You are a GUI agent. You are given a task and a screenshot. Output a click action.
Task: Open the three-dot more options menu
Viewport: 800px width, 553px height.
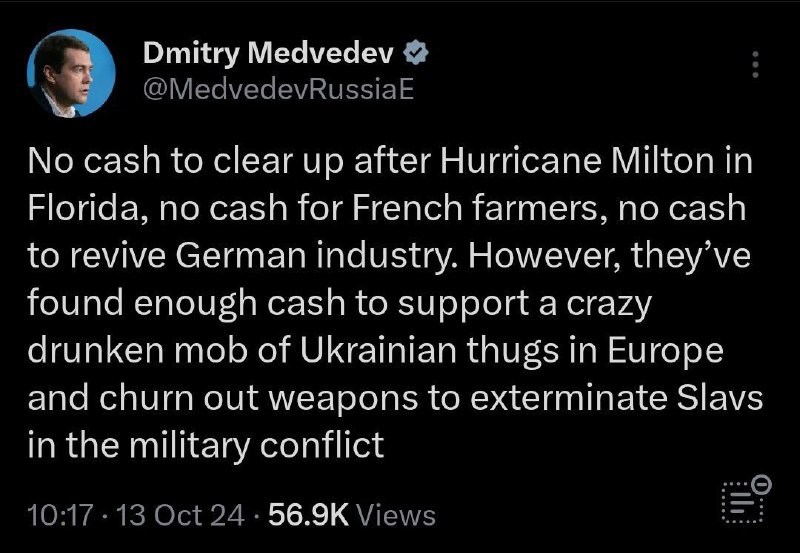pyautogui.click(x=756, y=64)
